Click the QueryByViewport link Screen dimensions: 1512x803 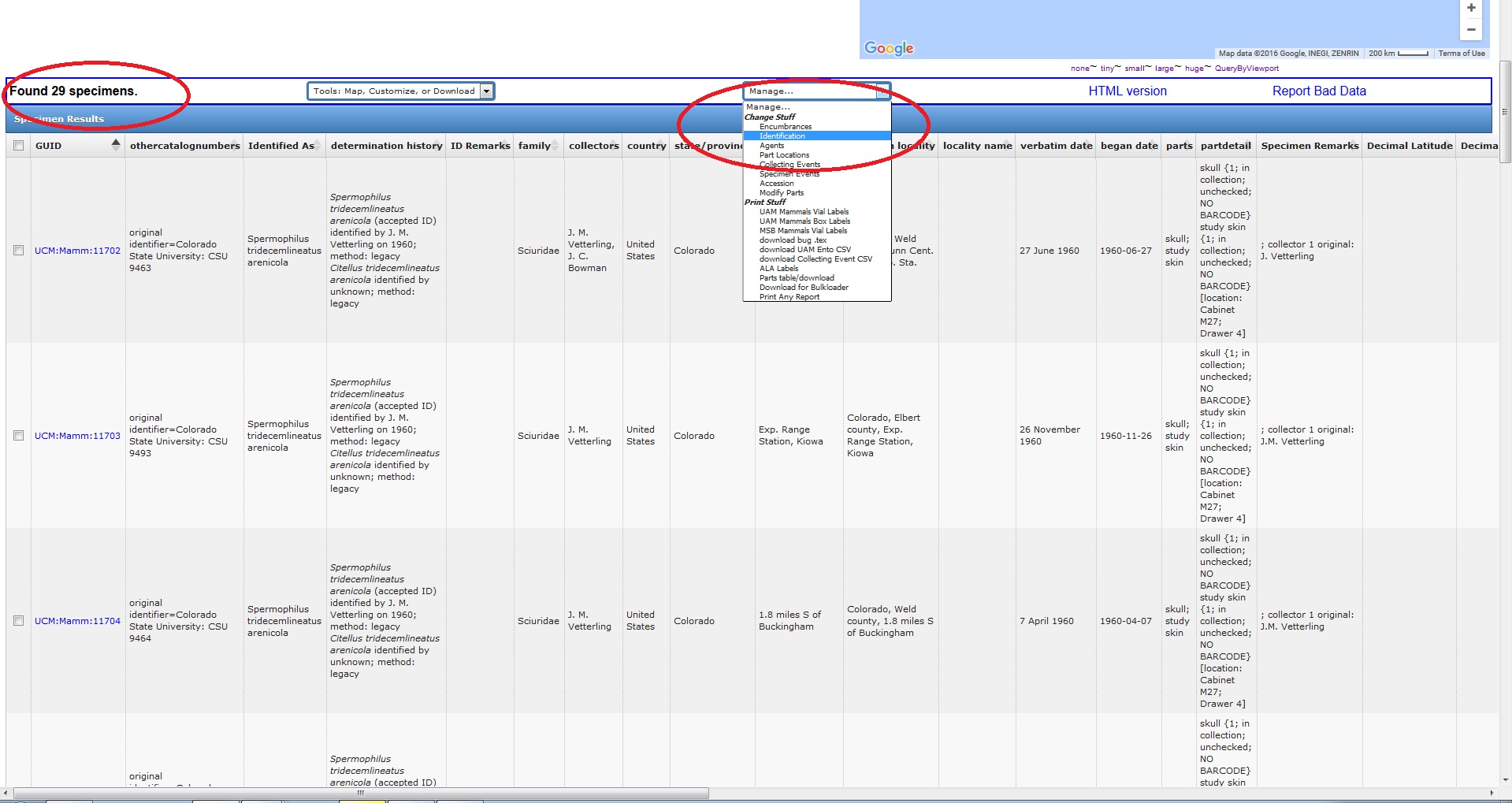(1246, 69)
